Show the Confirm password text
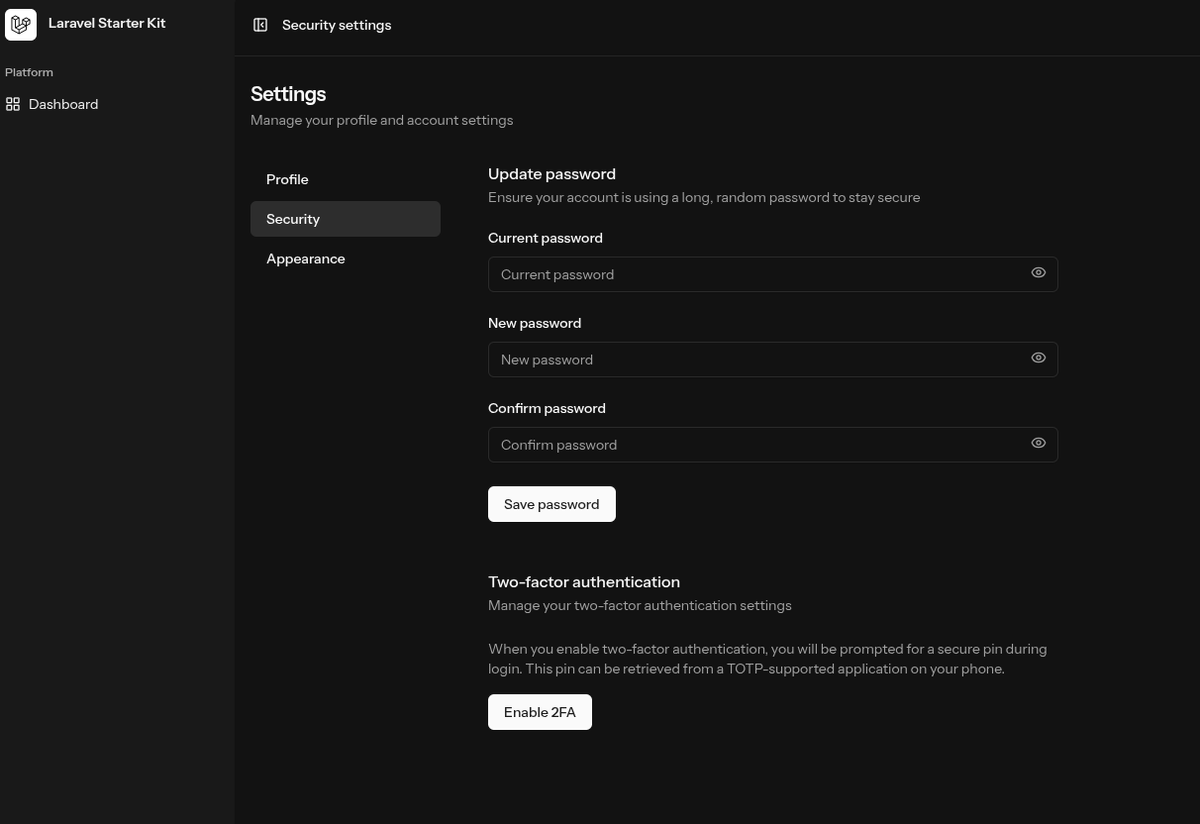Viewport: 1200px width, 824px height. point(1038,443)
